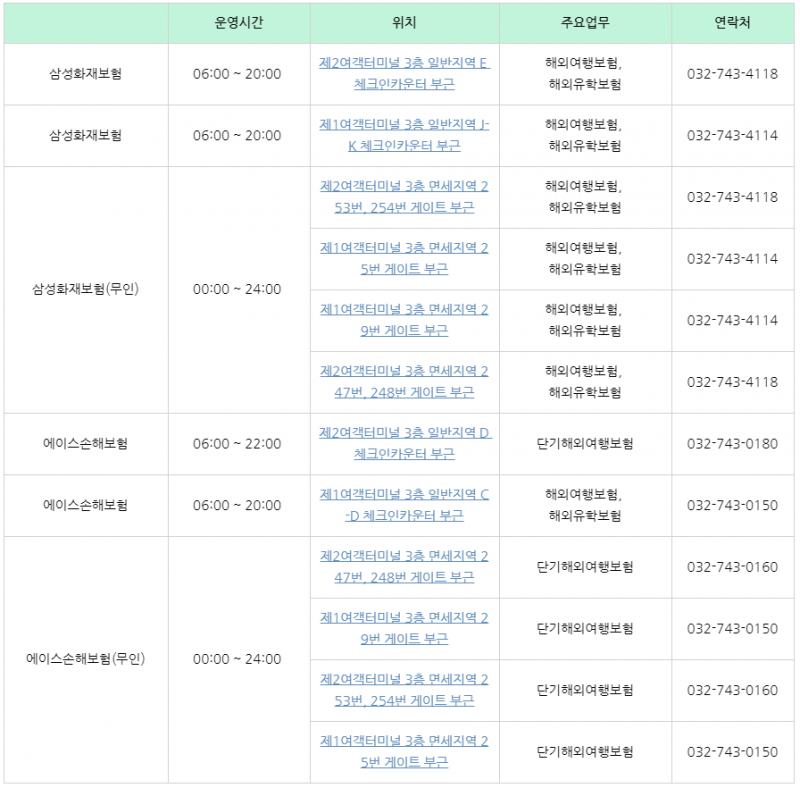The image size is (800, 788).
Task: Click 해외여행보험, 해외유학보험 in the E 체크인카운터 row
Action: (584, 73)
